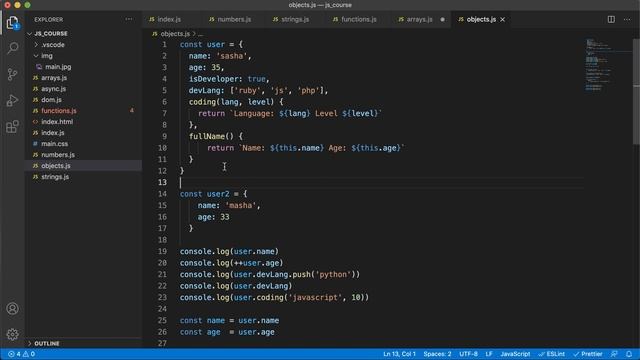Open functions.js in the explorer
This screenshot has width=640, height=360.
pyautogui.click(x=58, y=111)
